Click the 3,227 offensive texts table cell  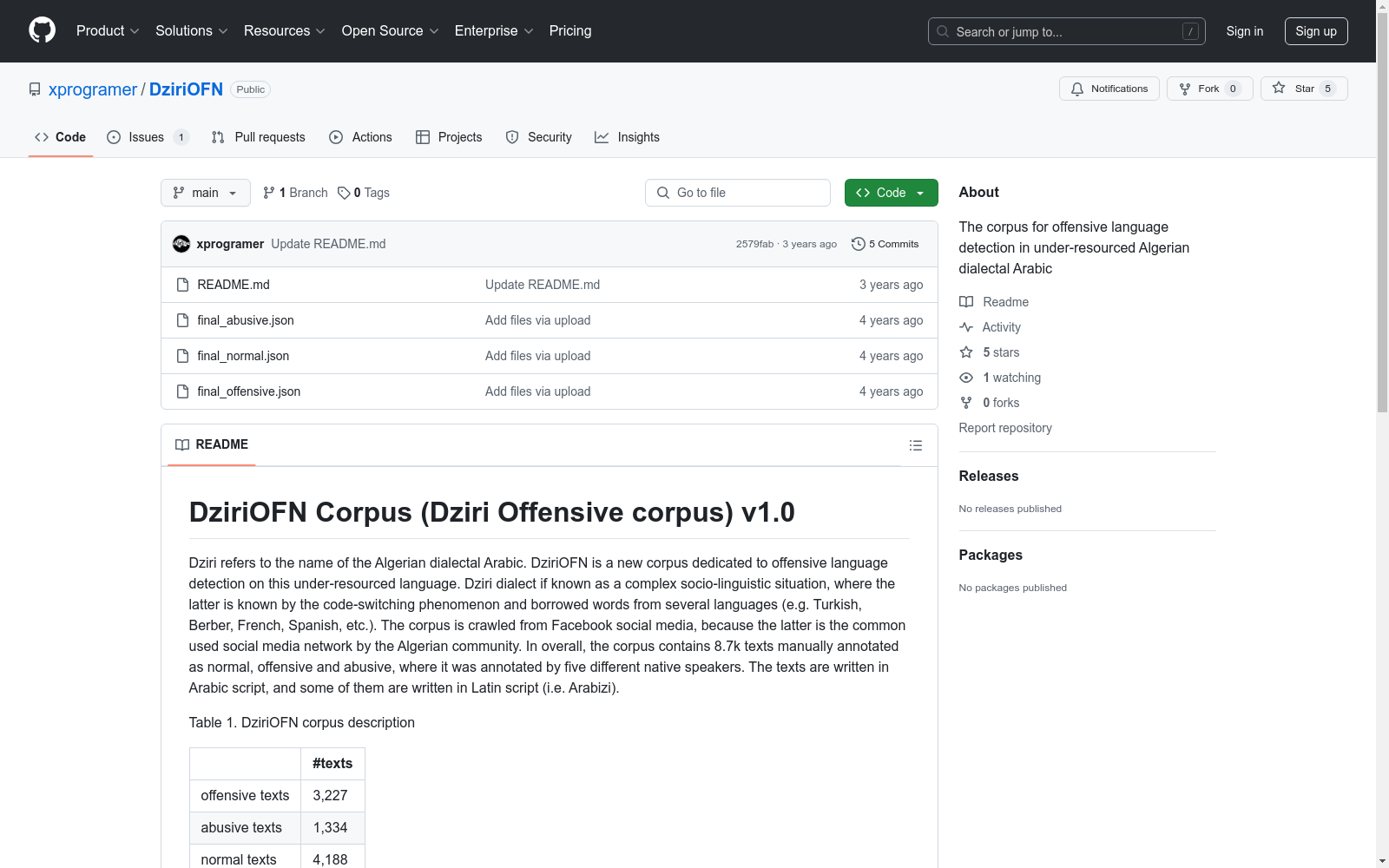click(x=332, y=796)
